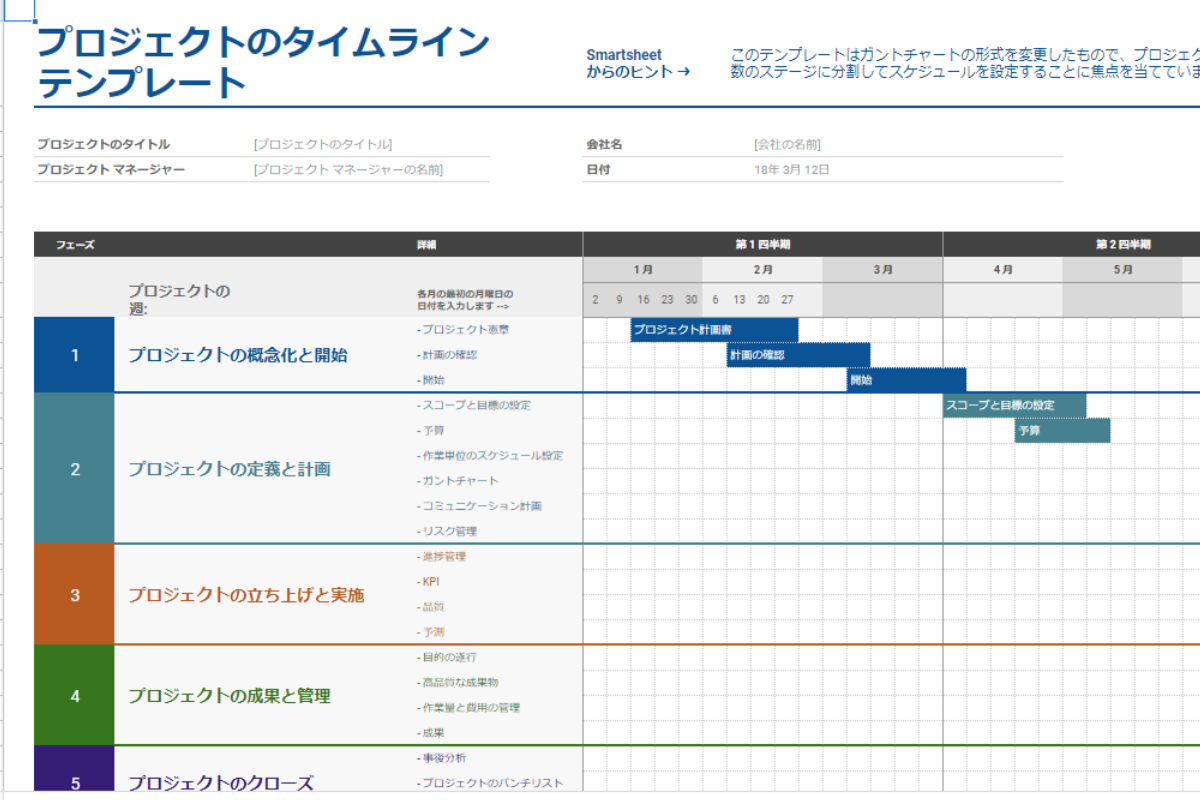Click the プロジェクトの定義と計画 phase title
This screenshot has width=1200, height=800.
coord(229,469)
